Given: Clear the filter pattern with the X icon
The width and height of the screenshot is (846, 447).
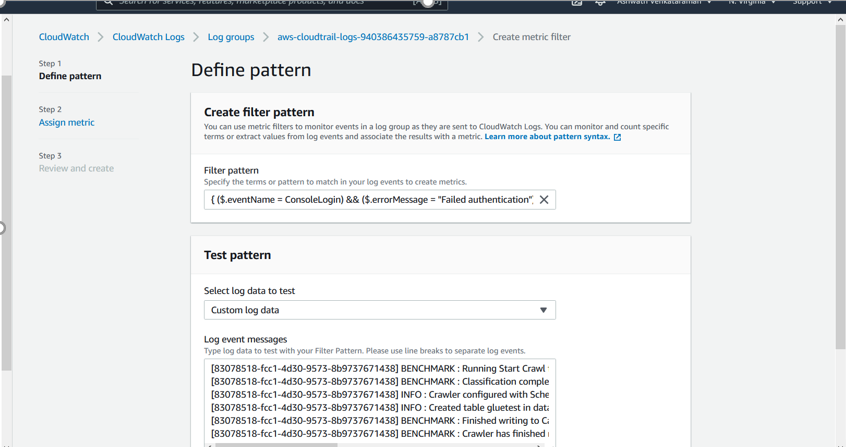Looking at the screenshot, I should (544, 200).
